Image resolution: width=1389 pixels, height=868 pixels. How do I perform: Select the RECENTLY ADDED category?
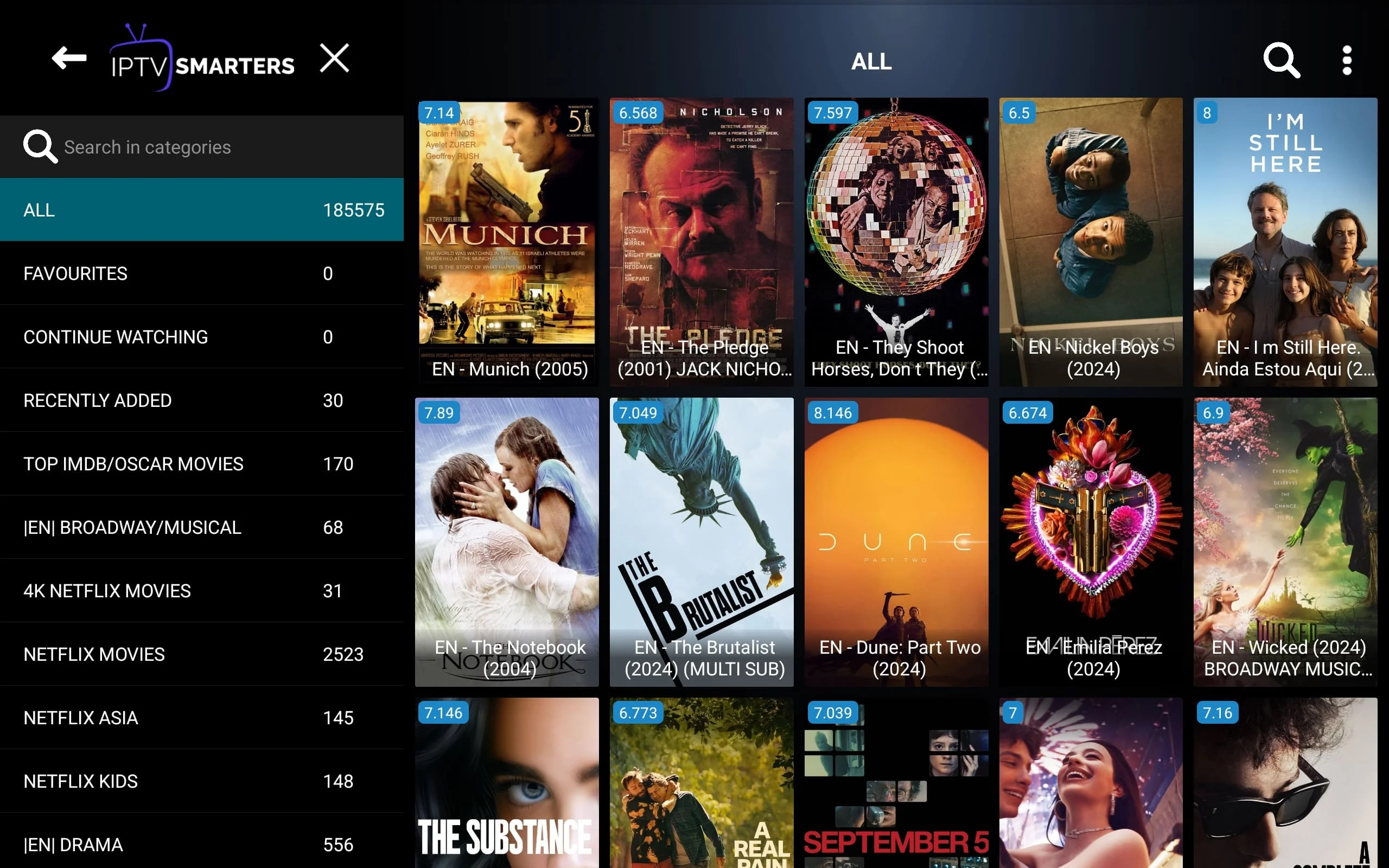[x=202, y=400]
